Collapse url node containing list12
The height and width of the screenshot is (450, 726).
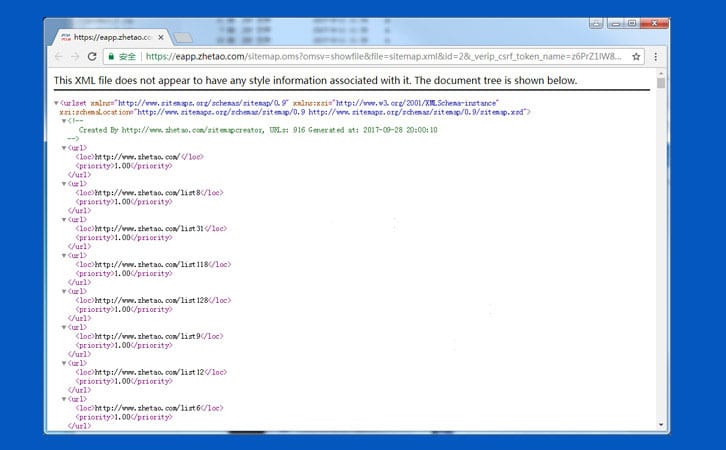coord(64,363)
